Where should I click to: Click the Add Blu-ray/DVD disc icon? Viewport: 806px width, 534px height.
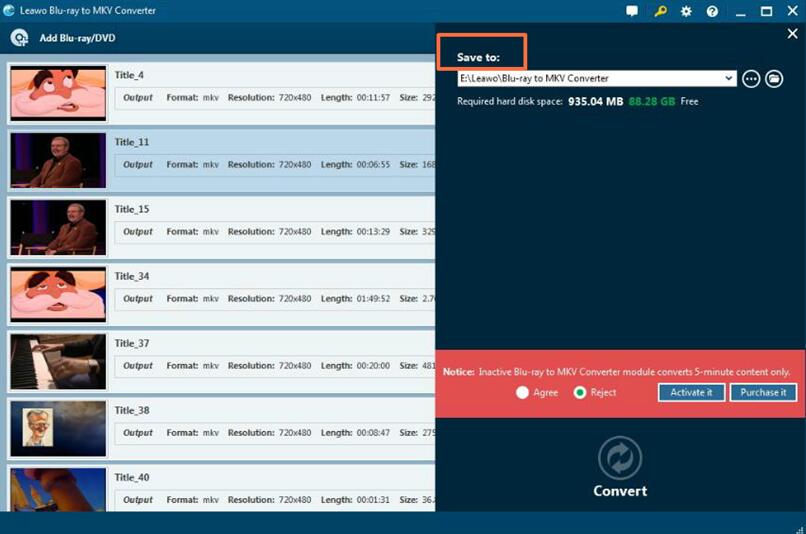[20, 38]
